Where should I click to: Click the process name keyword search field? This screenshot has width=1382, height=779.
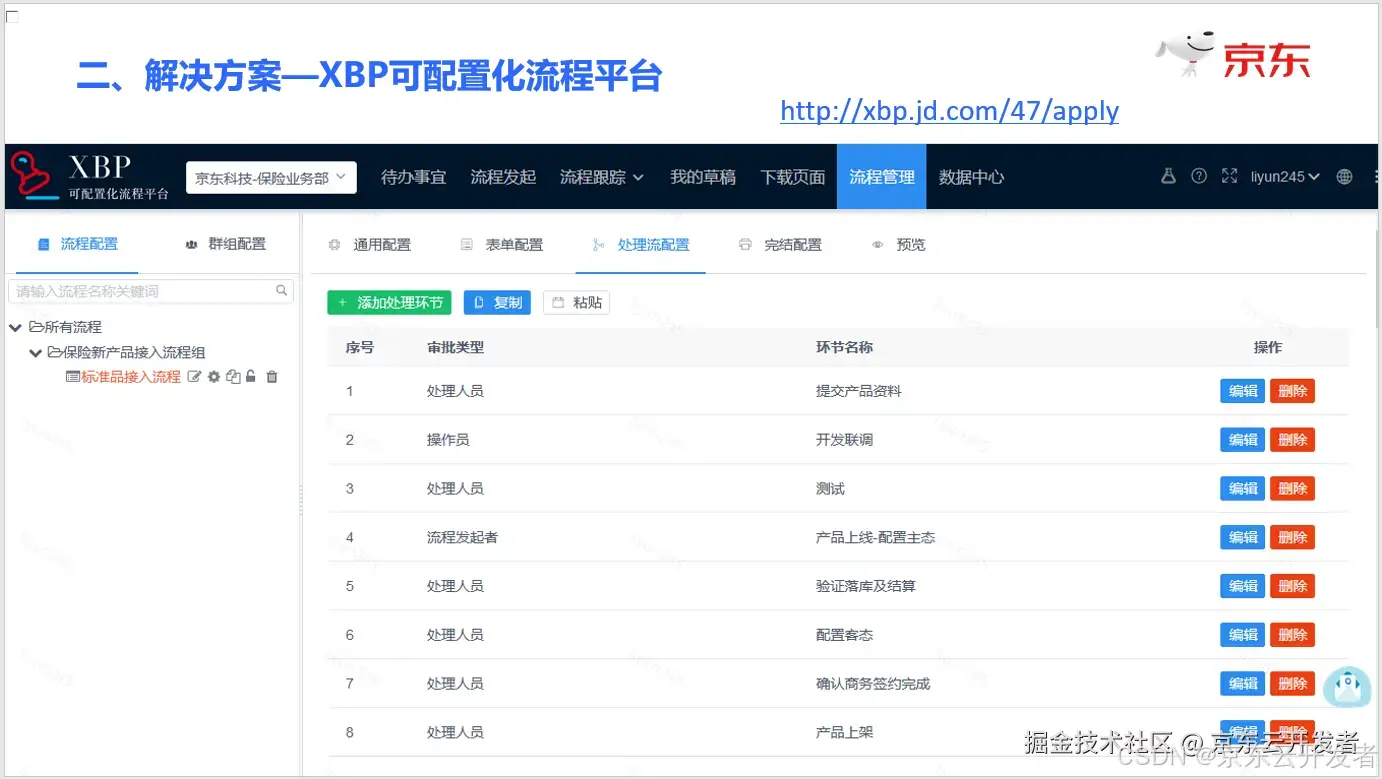coord(150,291)
